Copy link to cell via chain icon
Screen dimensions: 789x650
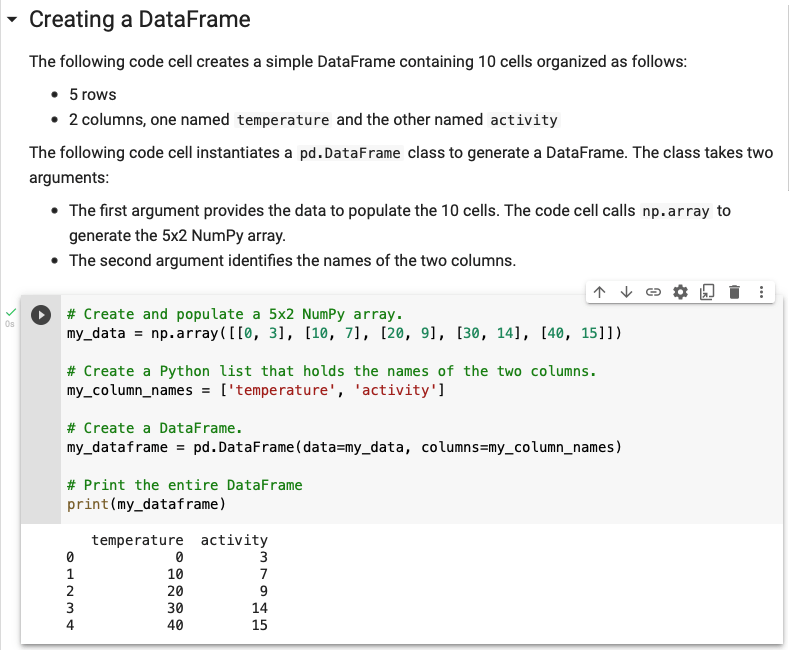(653, 292)
